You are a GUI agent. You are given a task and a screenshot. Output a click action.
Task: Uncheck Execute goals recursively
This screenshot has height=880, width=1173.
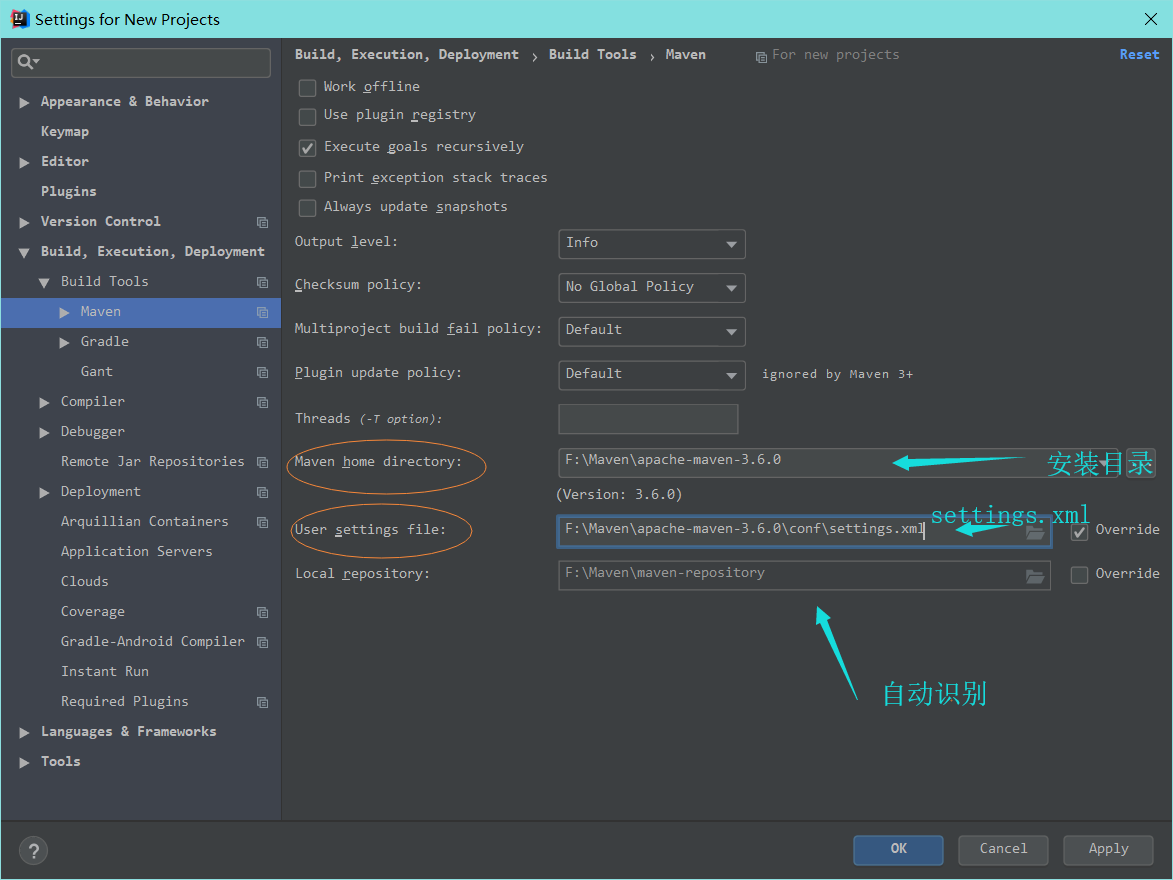tap(307, 147)
